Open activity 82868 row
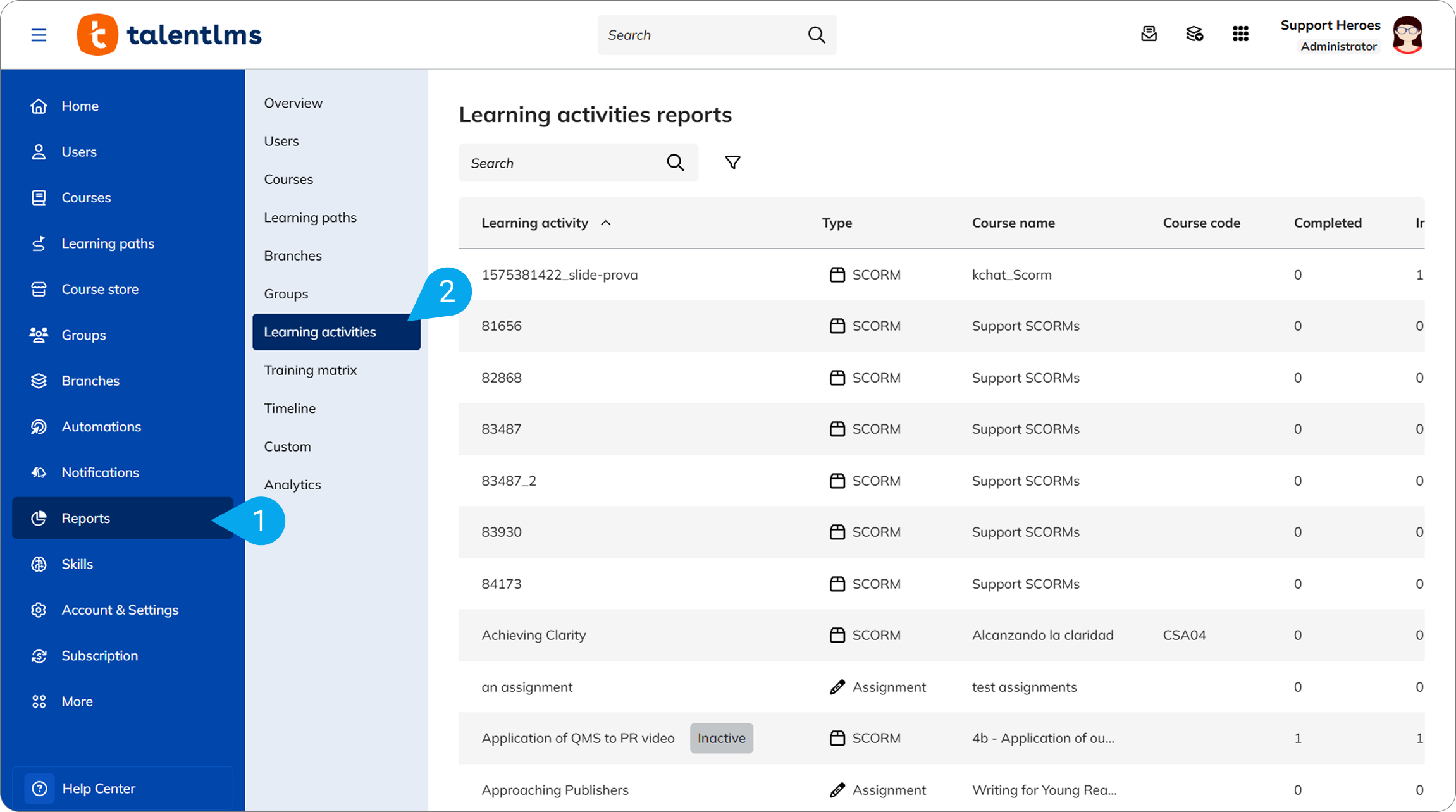The image size is (1456, 812). click(x=941, y=378)
